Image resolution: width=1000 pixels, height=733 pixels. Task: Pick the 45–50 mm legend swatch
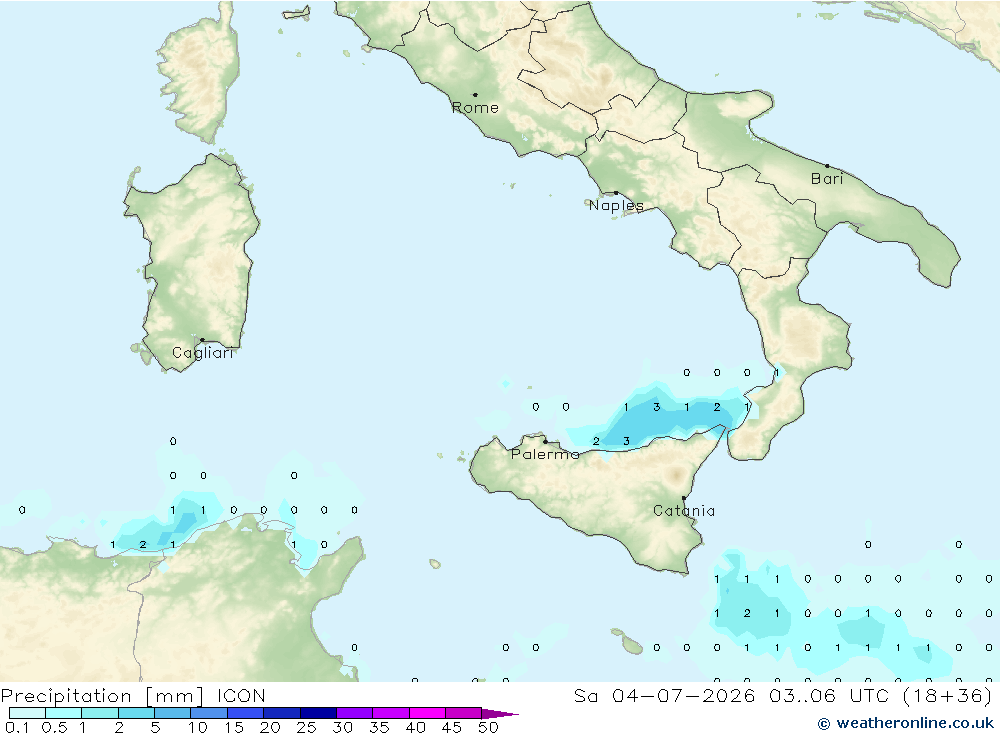pyautogui.click(x=464, y=713)
